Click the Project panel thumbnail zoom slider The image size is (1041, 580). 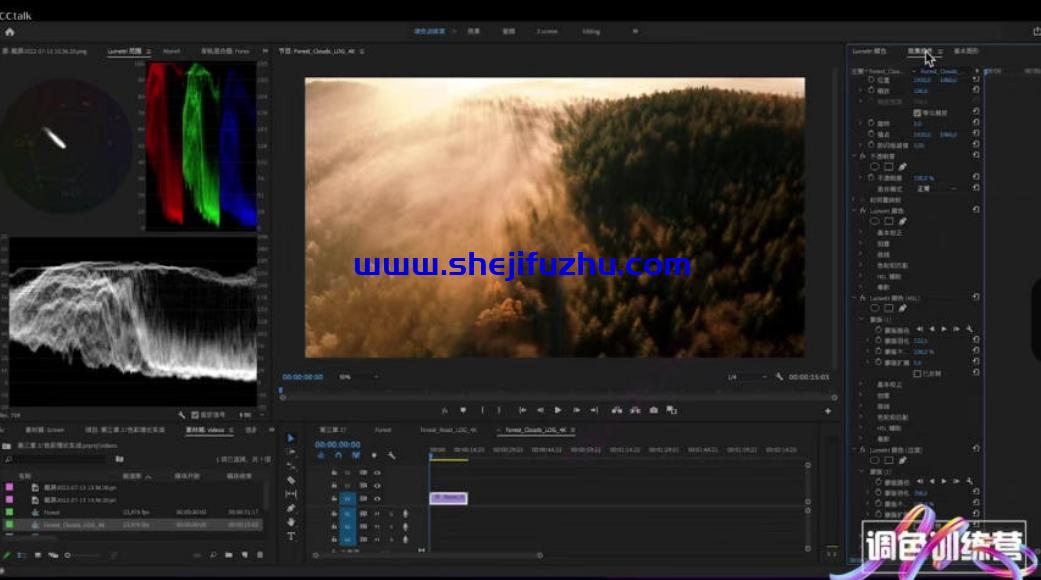pyautogui.click(x=82, y=555)
